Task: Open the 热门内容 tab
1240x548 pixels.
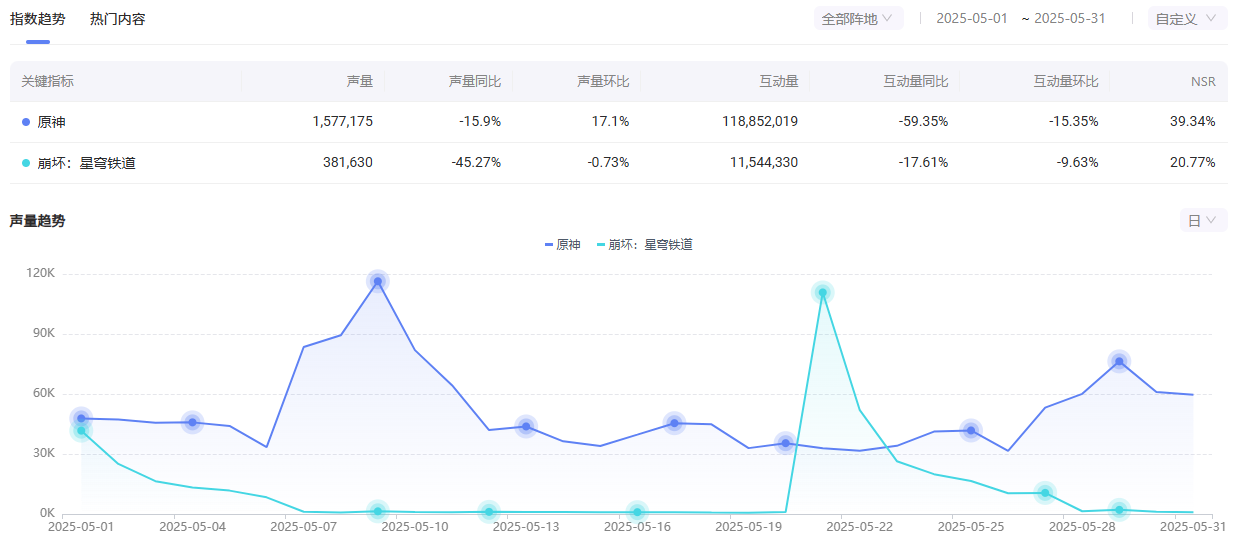Action: tap(117, 19)
